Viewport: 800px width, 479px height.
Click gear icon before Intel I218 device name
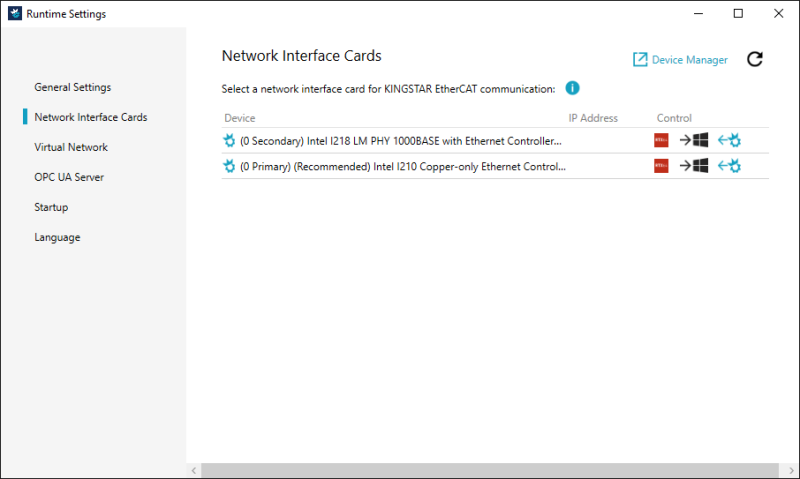click(230, 140)
